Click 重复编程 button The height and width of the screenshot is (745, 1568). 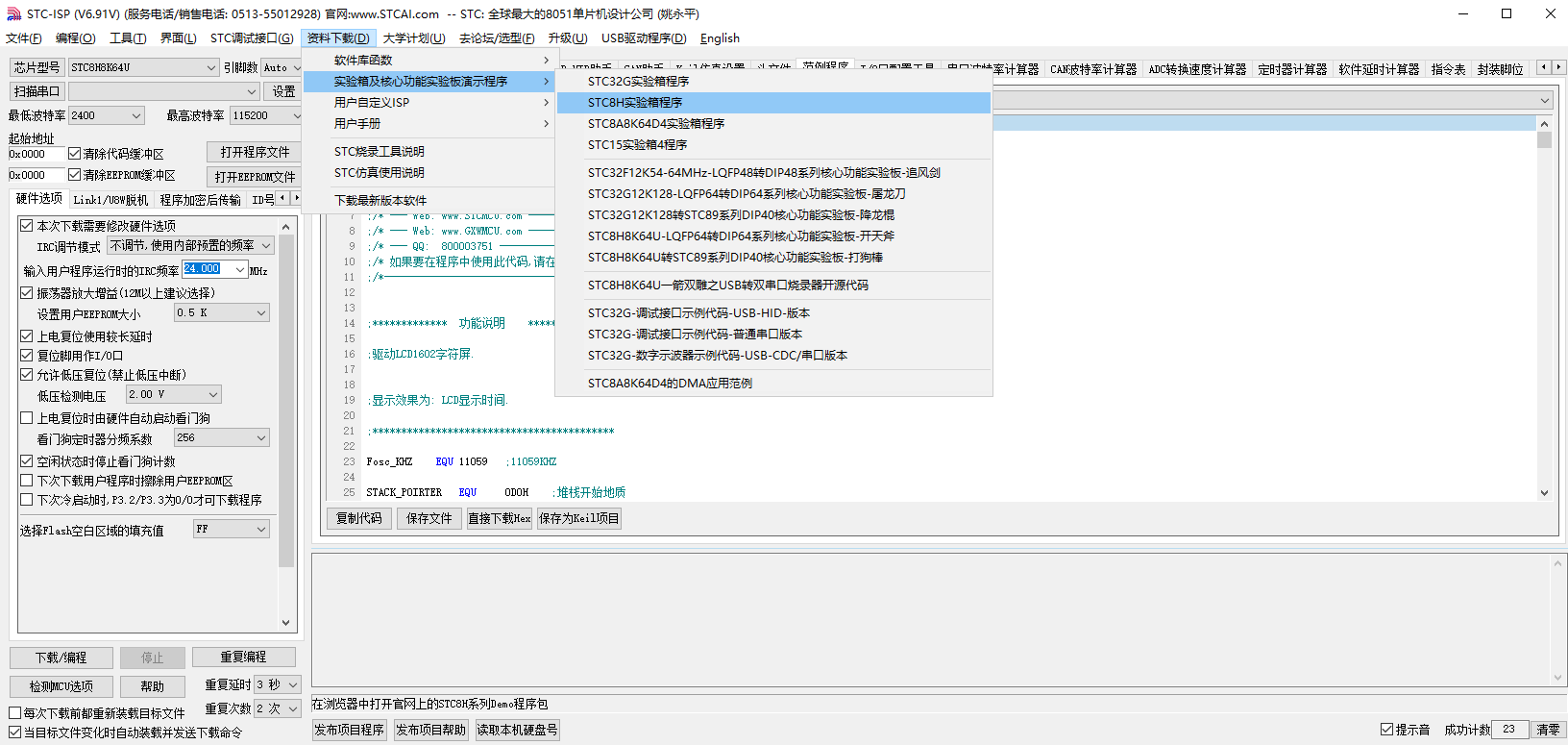[x=243, y=657]
